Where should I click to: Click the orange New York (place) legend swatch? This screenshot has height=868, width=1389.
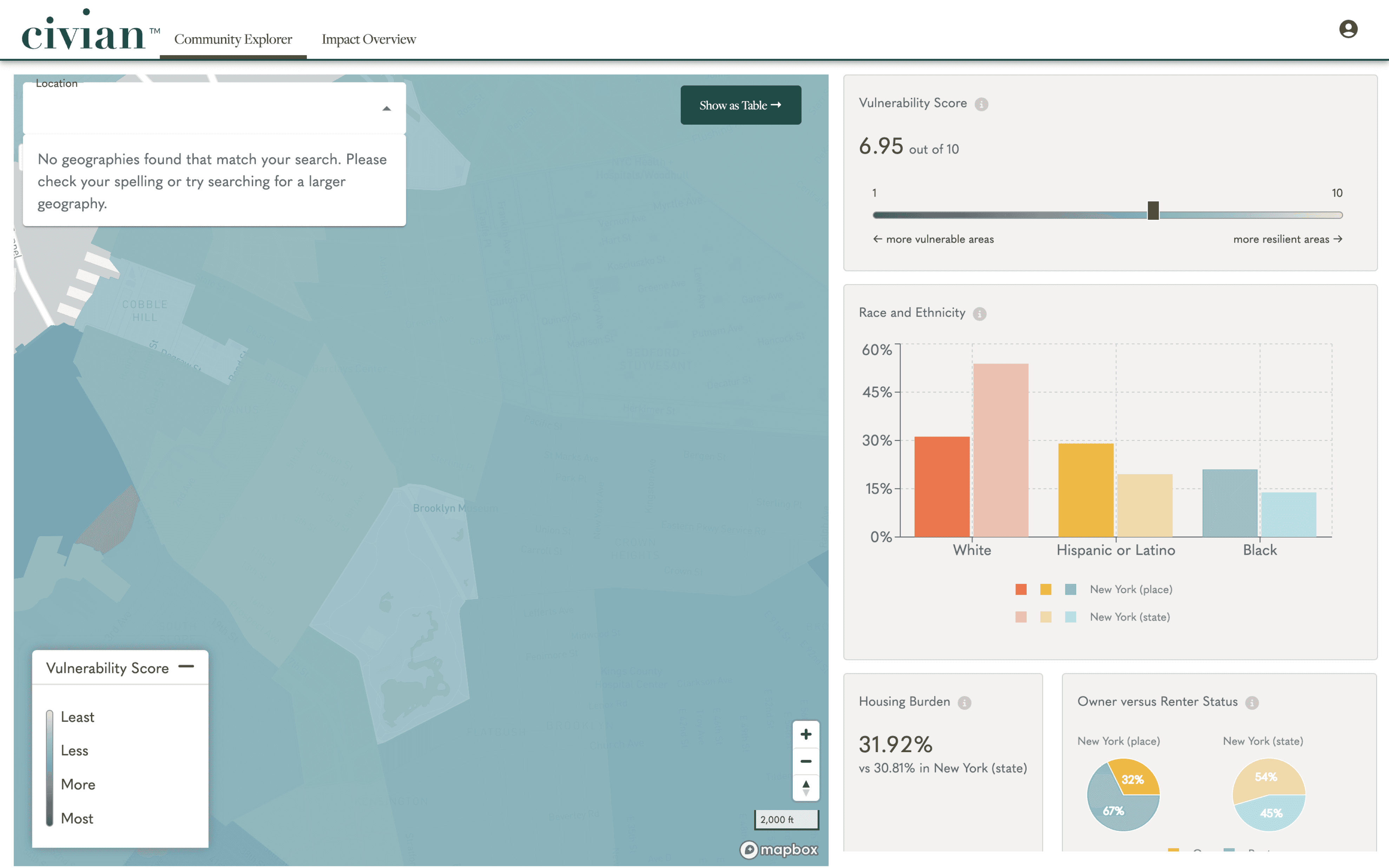point(1021,590)
